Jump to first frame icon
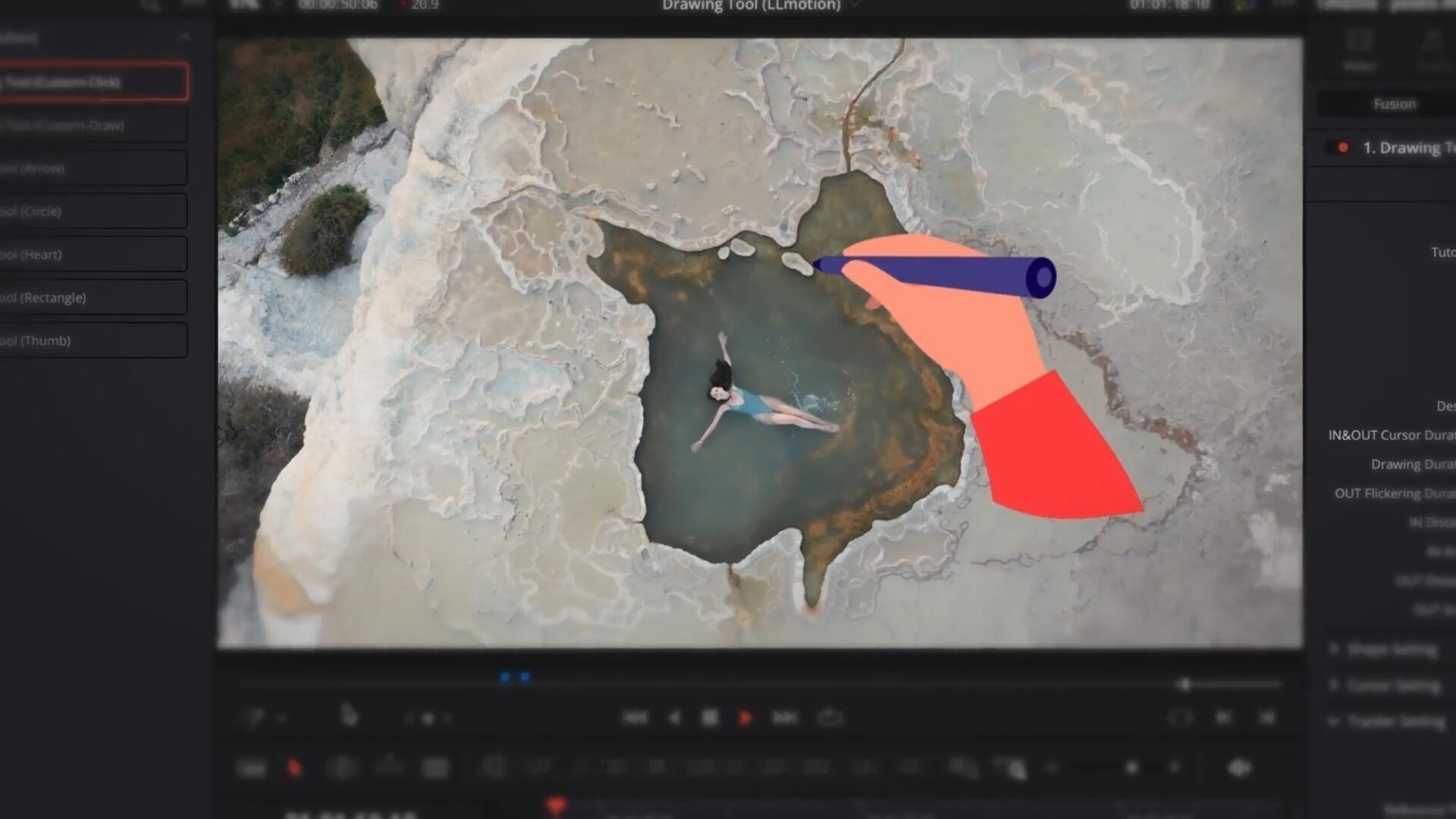Image resolution: width=1456 pixels, height=819 pixels. click(635, 717)
